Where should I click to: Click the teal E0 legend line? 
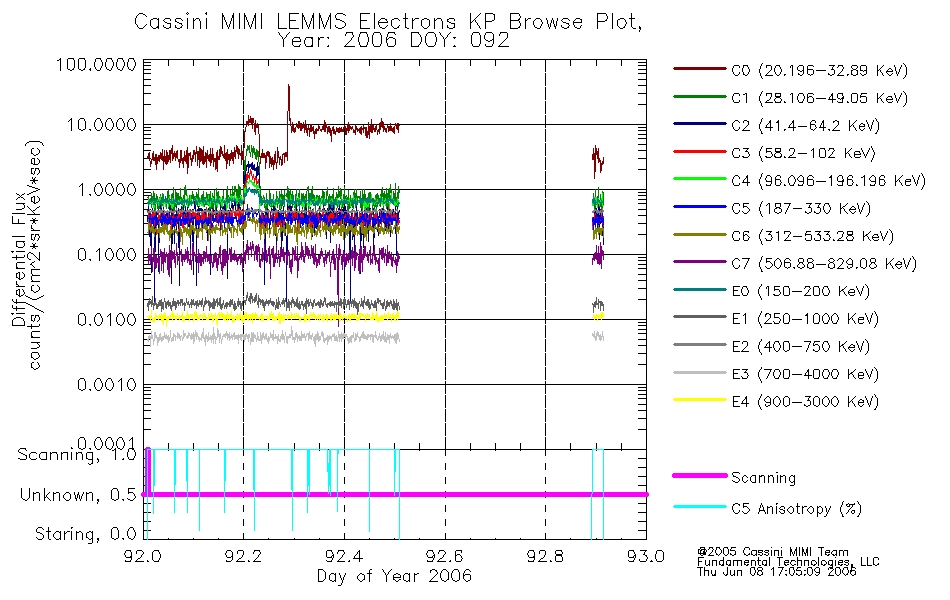699,290
